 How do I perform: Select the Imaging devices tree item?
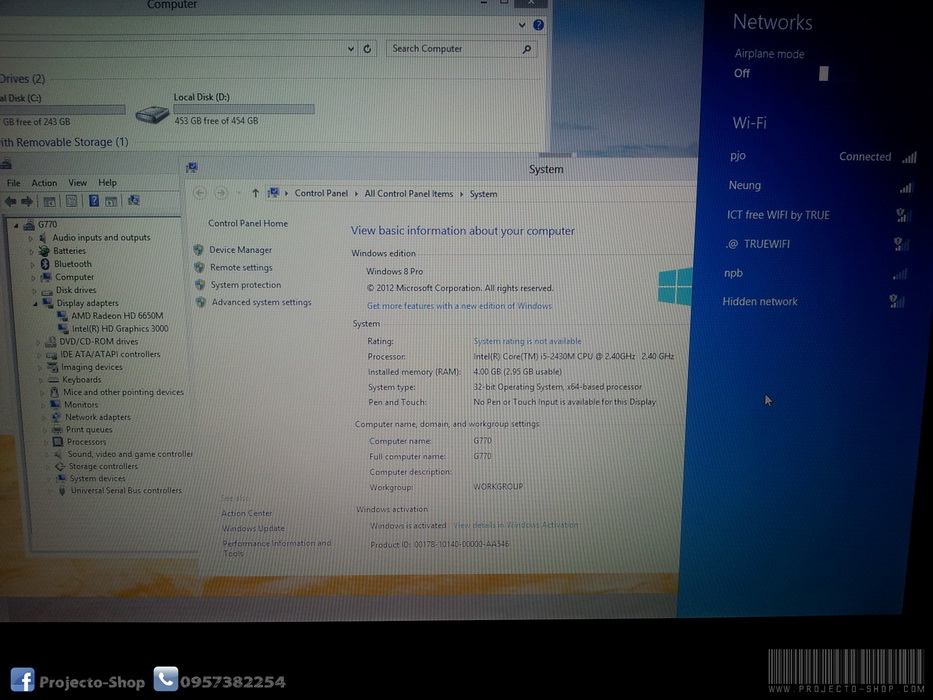click(92, 367)
